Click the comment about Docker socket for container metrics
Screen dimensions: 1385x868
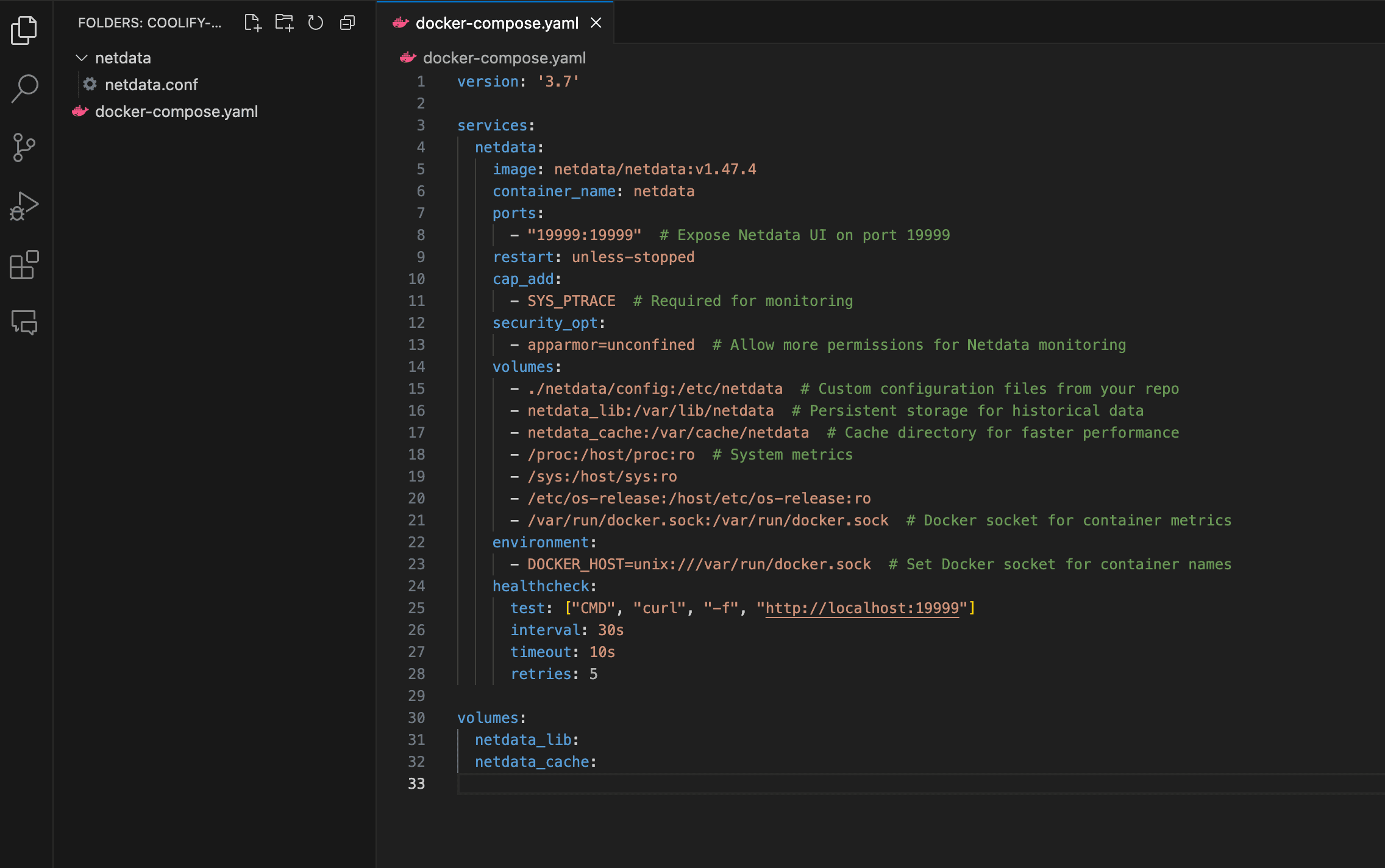pos(1069,520)
